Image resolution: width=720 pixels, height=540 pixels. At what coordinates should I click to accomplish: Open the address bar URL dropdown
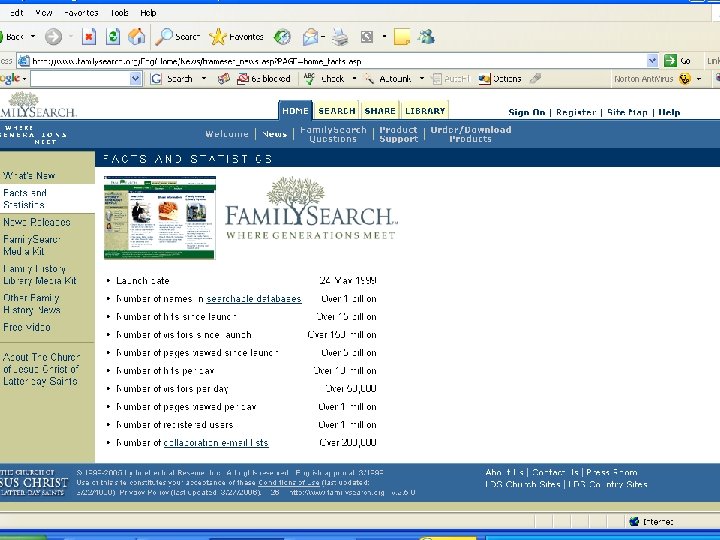coord(652,60)
